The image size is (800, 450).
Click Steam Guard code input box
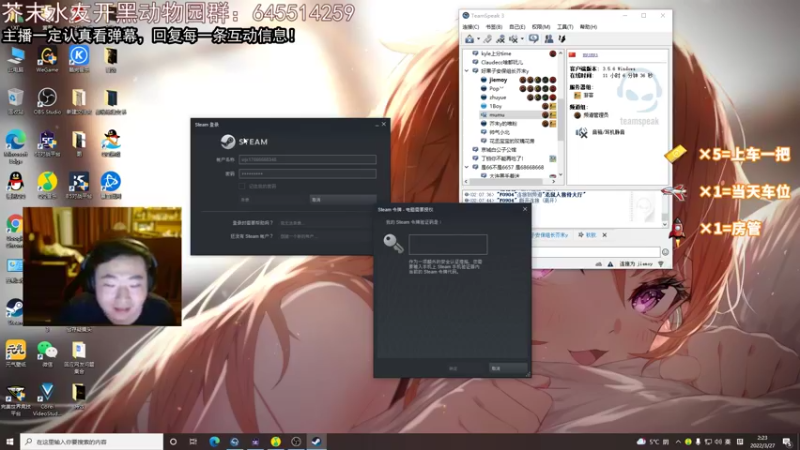point(448,244)
